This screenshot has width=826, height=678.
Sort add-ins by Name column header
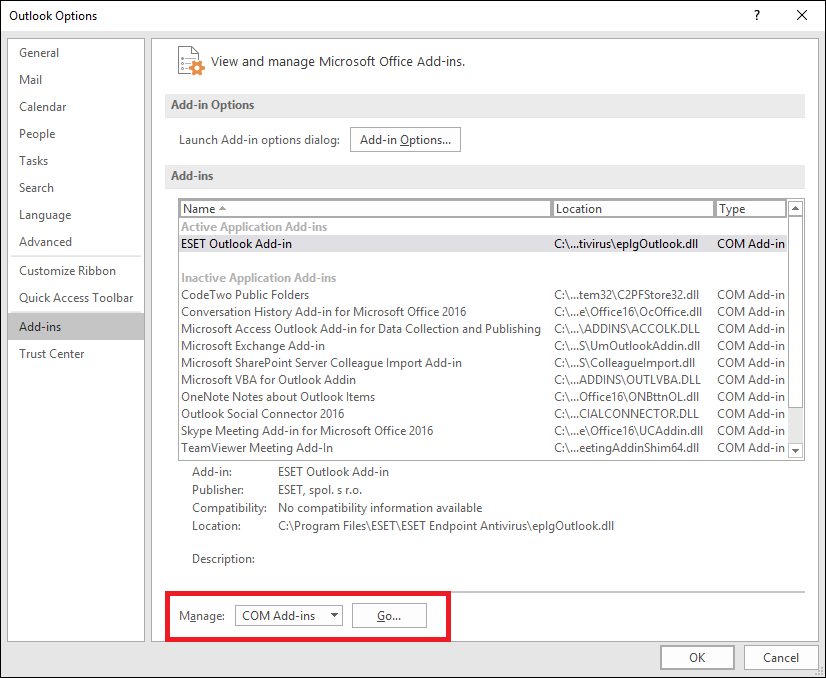pyautogui.click(x=365, y=209)
